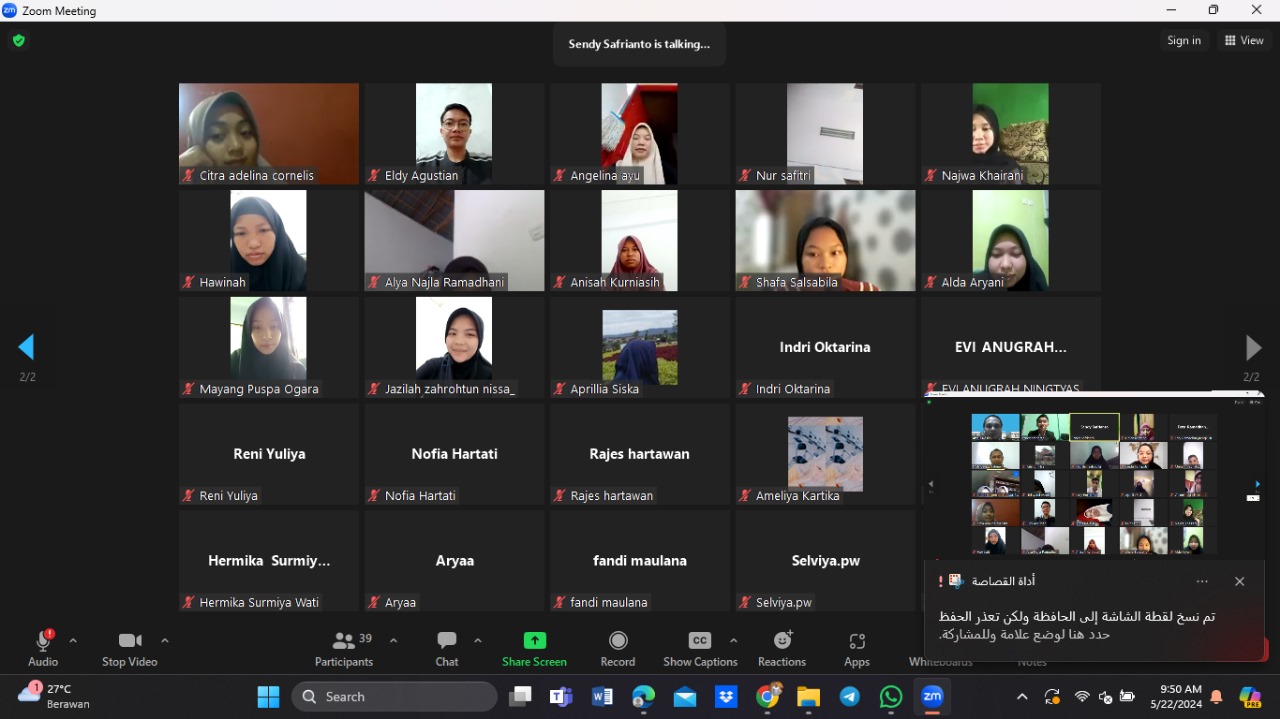1280x719 pixels.
Task: Open the View layout menu
Action: (x=1244, y=41)
